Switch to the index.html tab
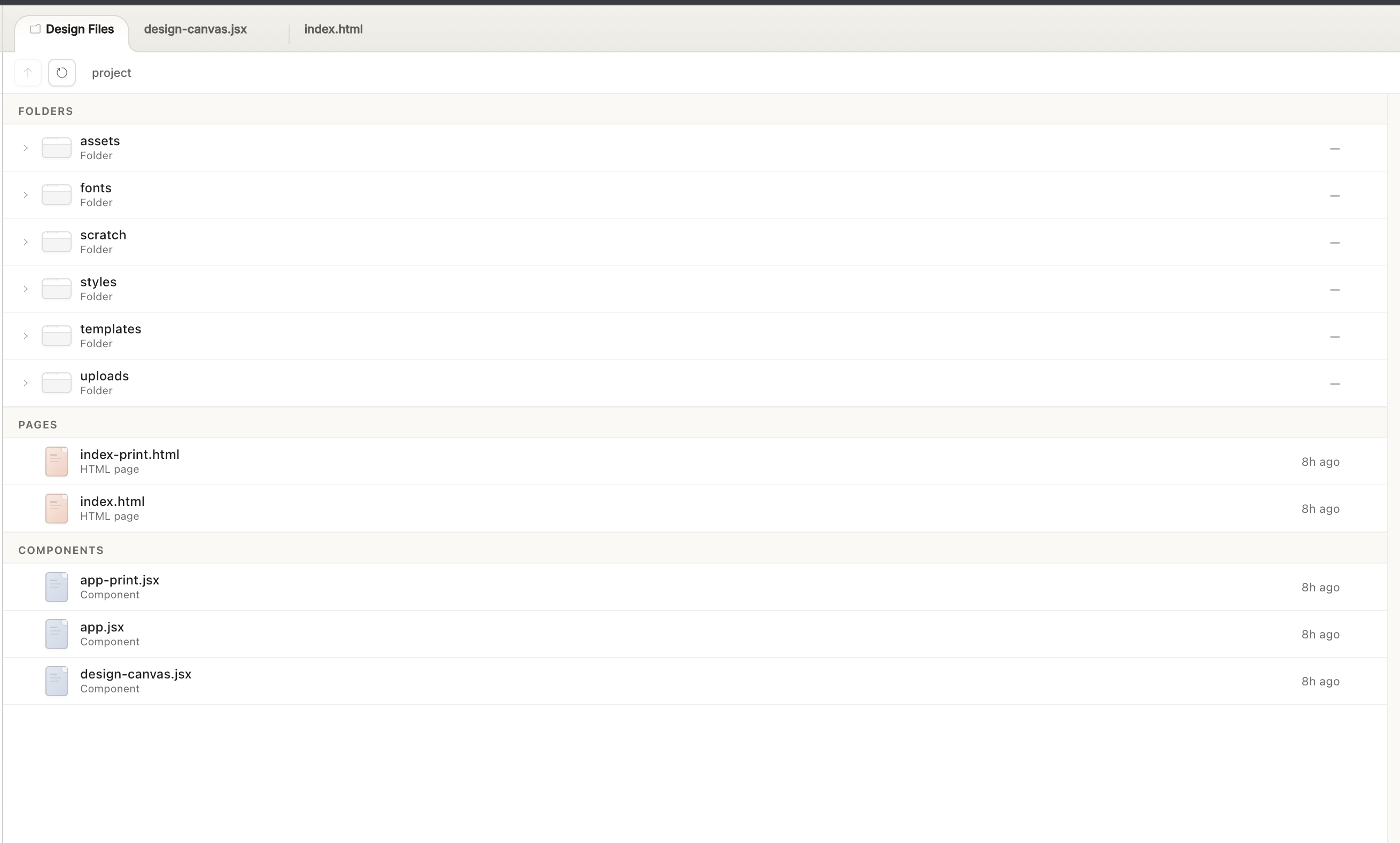The width and height of the screenshot is (1400, 843). point(332,29)
